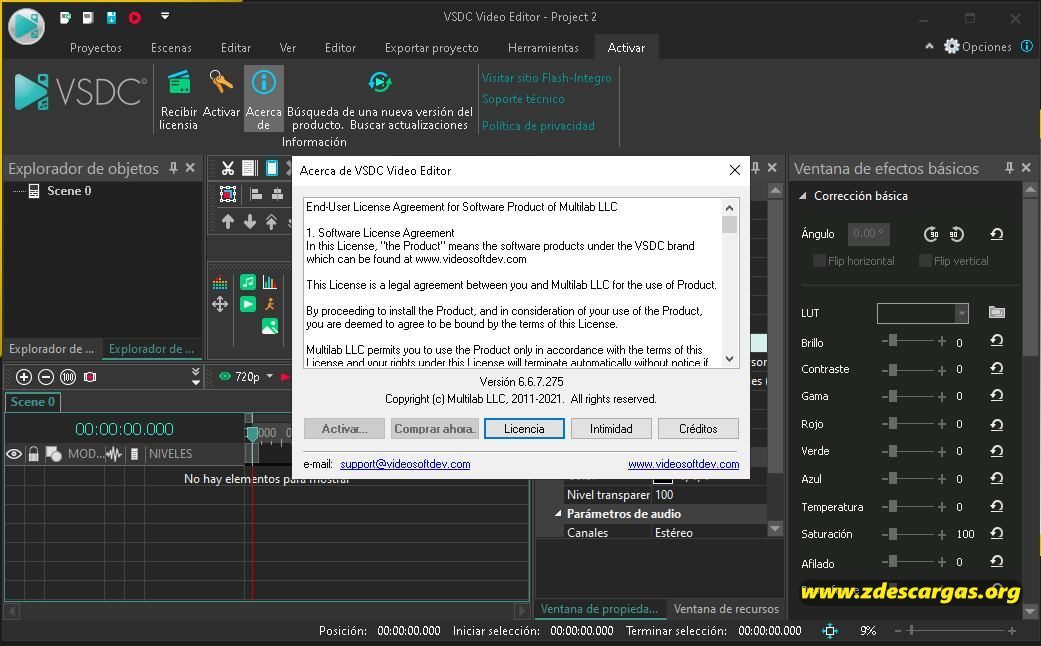This screenshot has height=646, width=1041.
Task: Expand timeline toolbar overflow chevron
Action: 196,376
